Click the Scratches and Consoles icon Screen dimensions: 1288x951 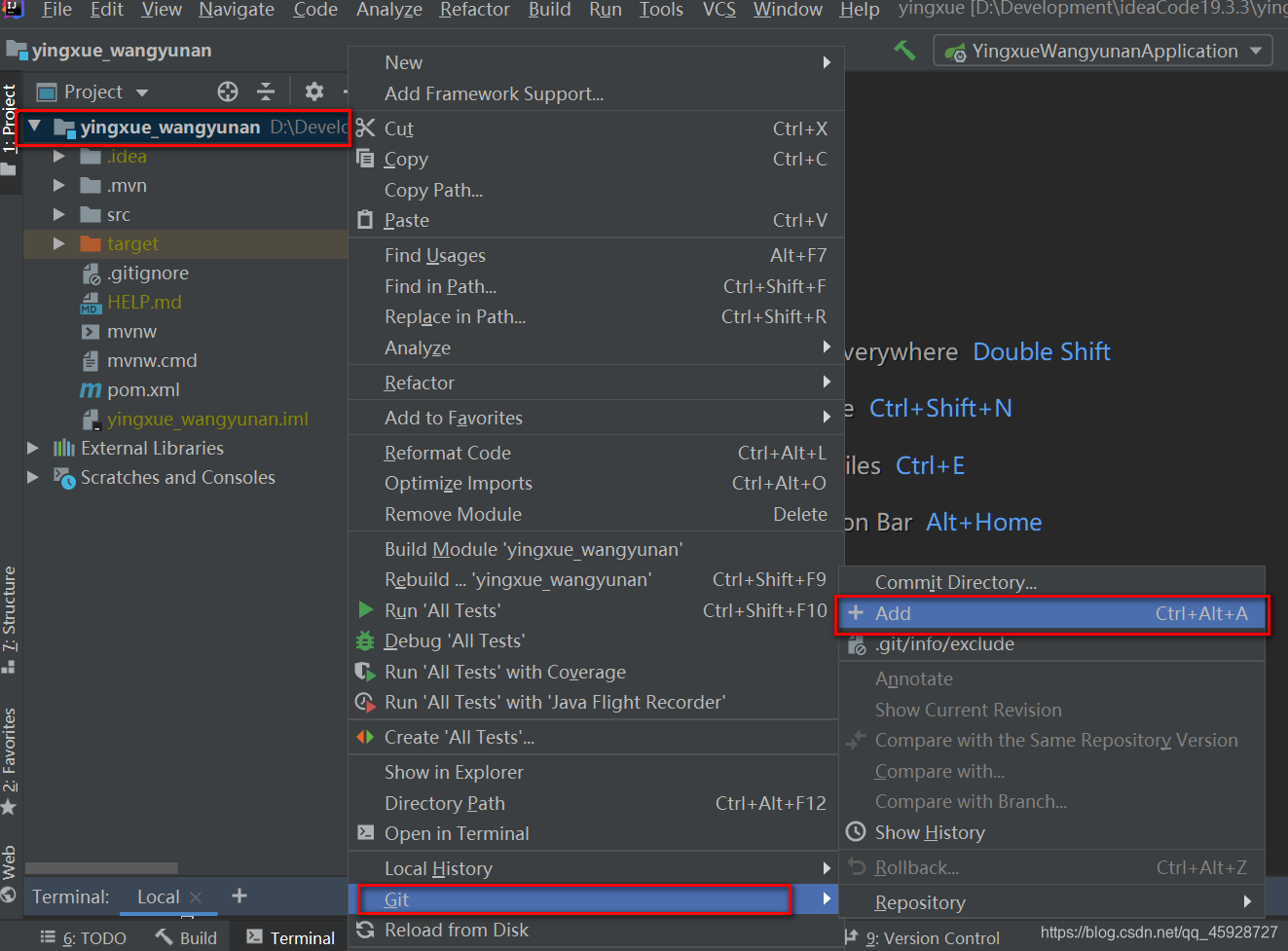[x=64, y=477]
